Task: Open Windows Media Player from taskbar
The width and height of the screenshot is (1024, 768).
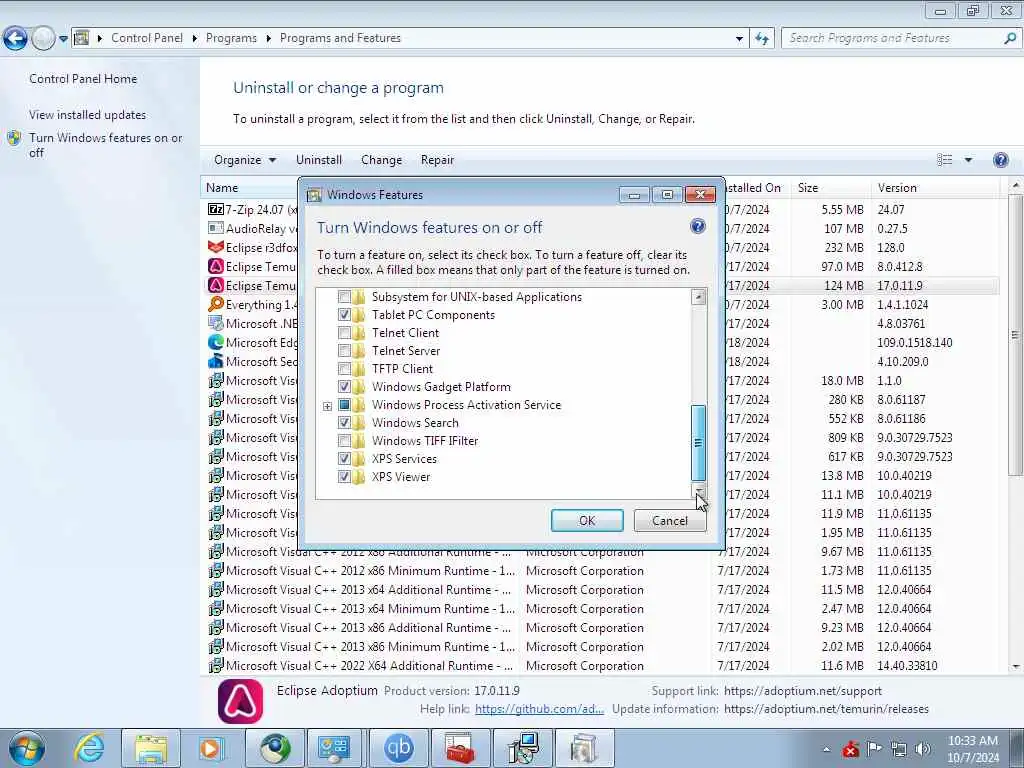Action: [x=211, y=748]
